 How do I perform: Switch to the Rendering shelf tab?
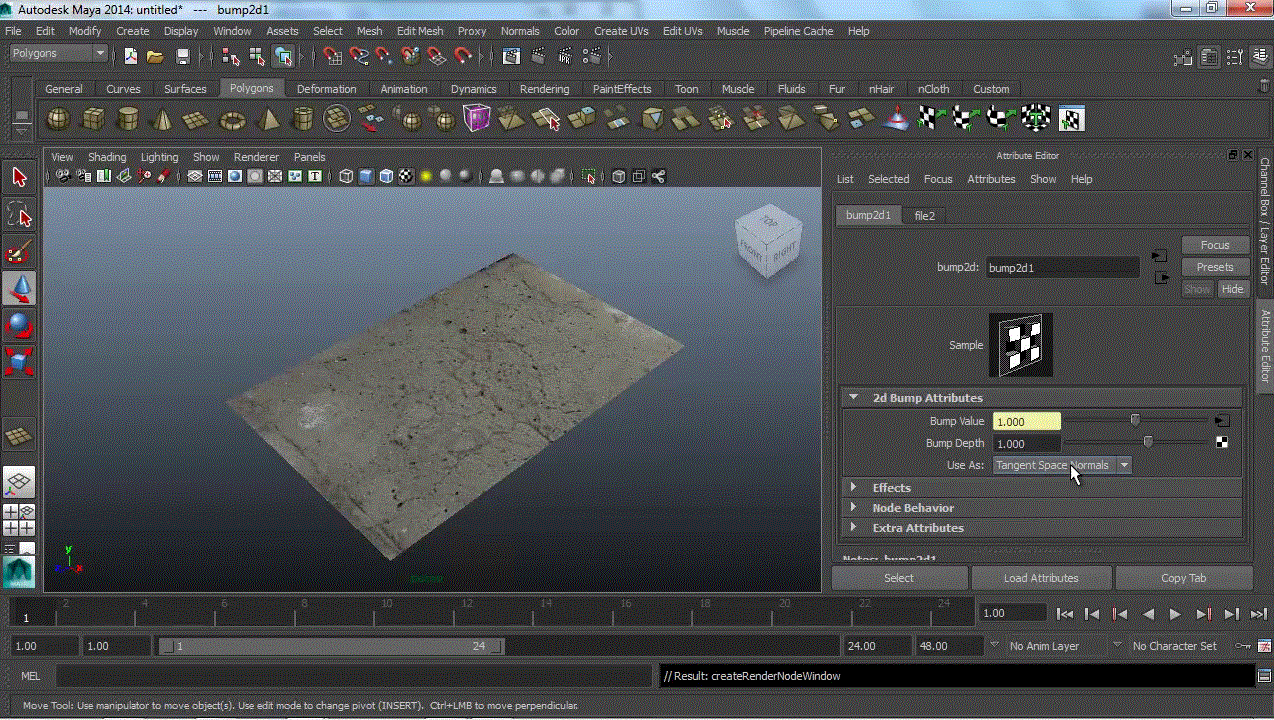coord(544,89)
